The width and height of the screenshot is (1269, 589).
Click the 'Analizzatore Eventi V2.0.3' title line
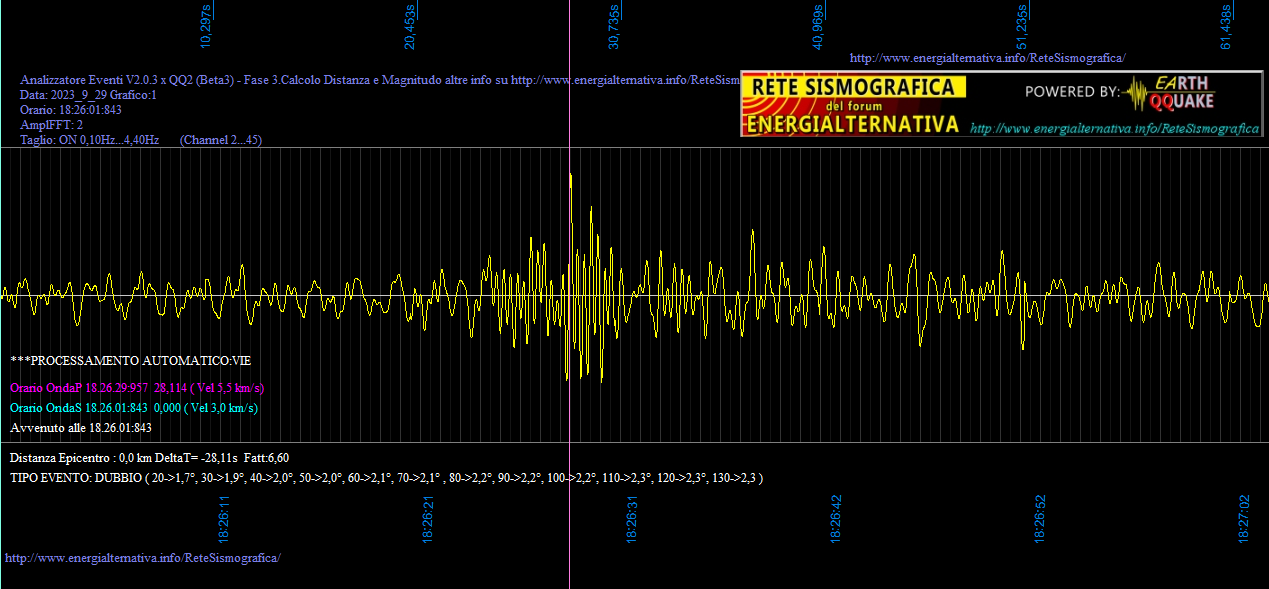380,80
